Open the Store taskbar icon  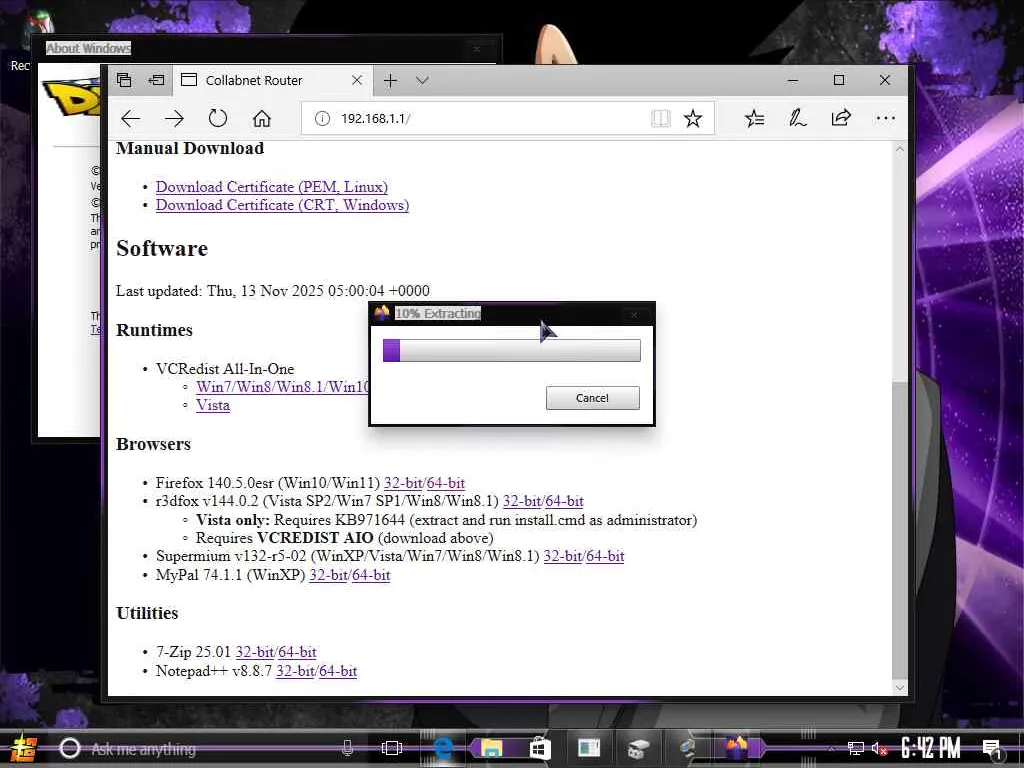[x=539, y=748]
